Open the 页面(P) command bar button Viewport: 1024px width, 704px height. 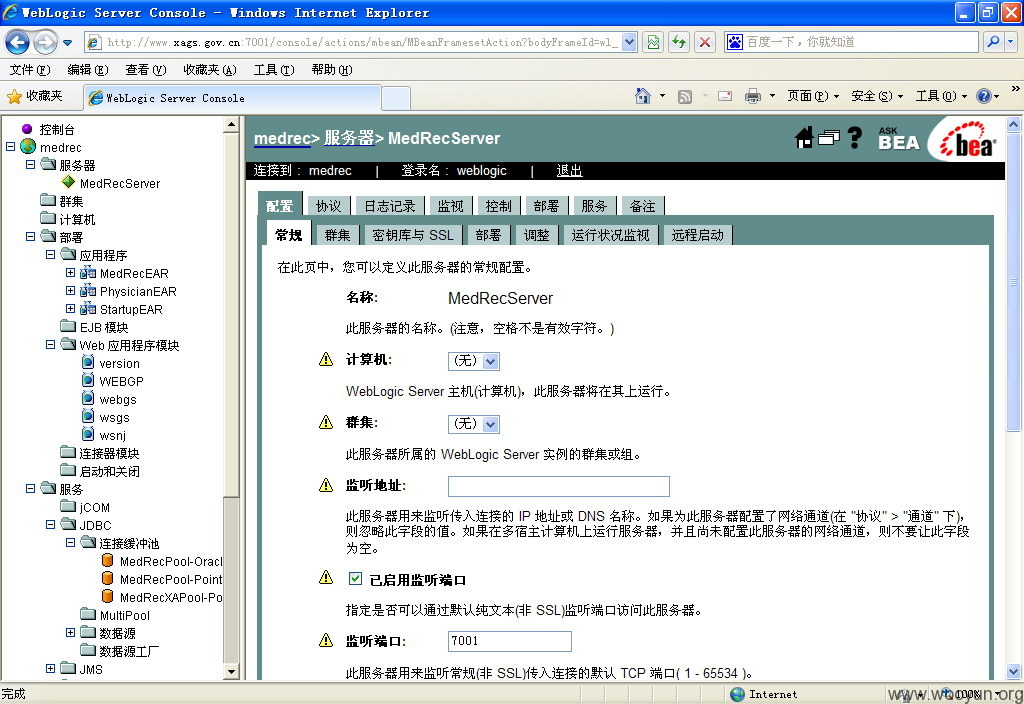coord(812,96)
